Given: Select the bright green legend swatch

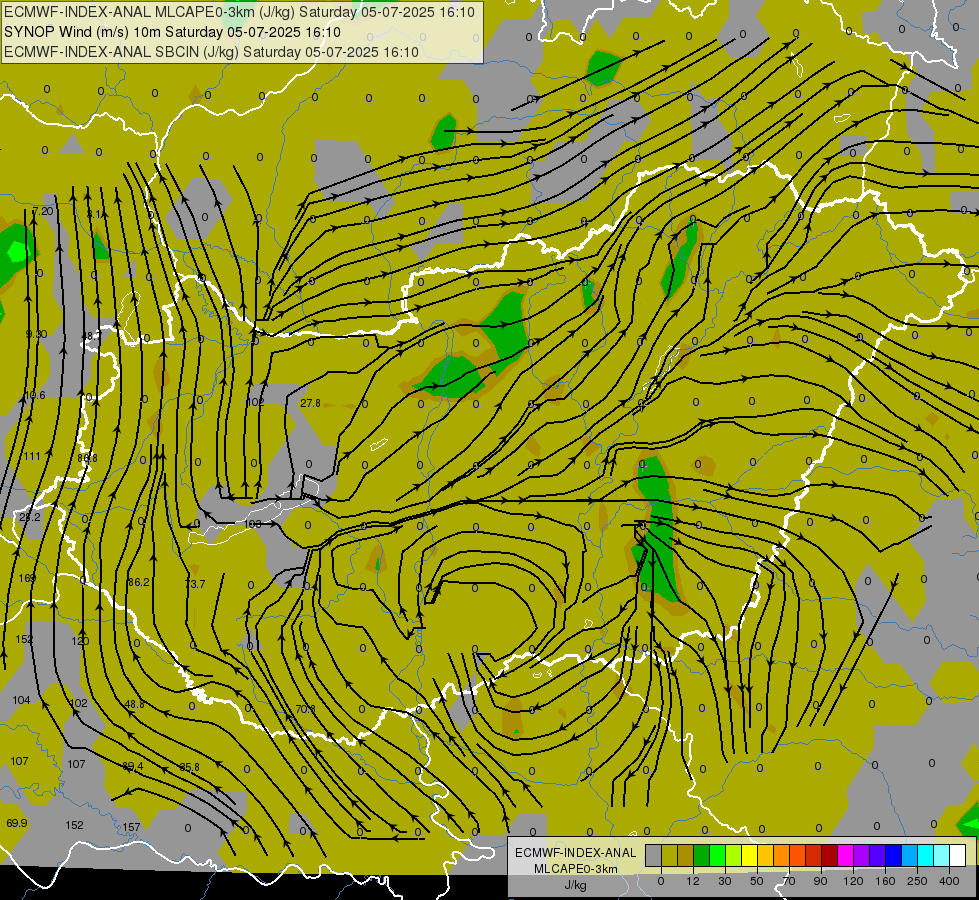Looking at the screenshot, I should 718,855.
